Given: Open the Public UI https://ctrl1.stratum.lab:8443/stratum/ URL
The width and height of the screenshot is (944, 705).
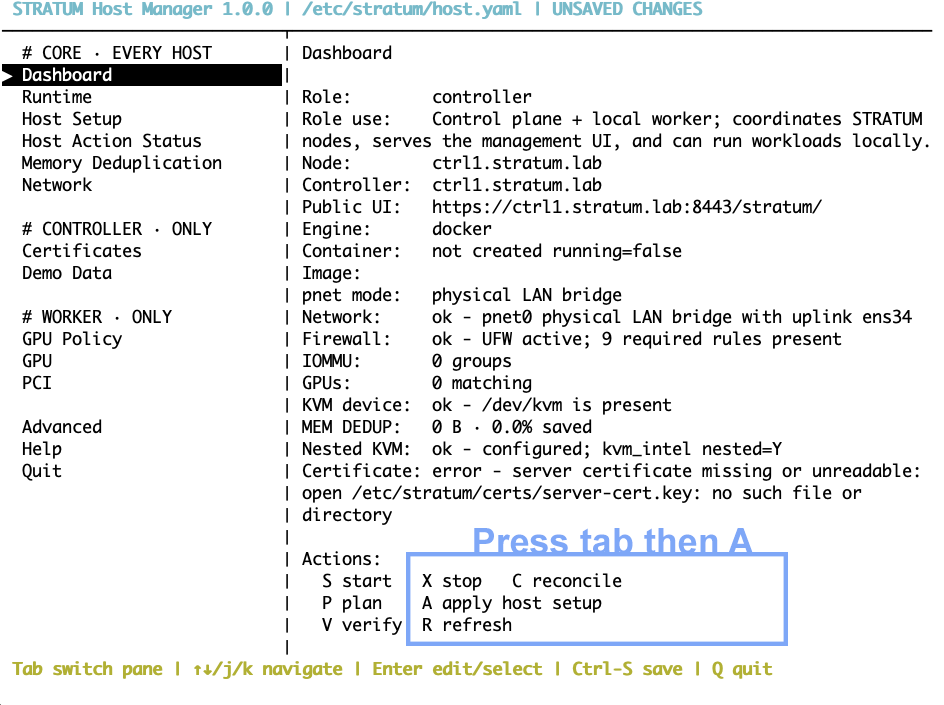Looking at the screenshot, I should tap(627, 207).
